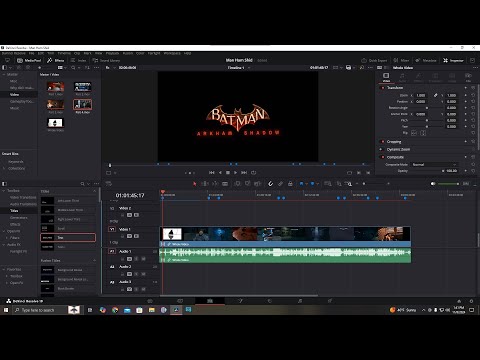Collapse the Audio FX tree node
The height and width of the screenshot is (360, 480).
tap(4, 245)
